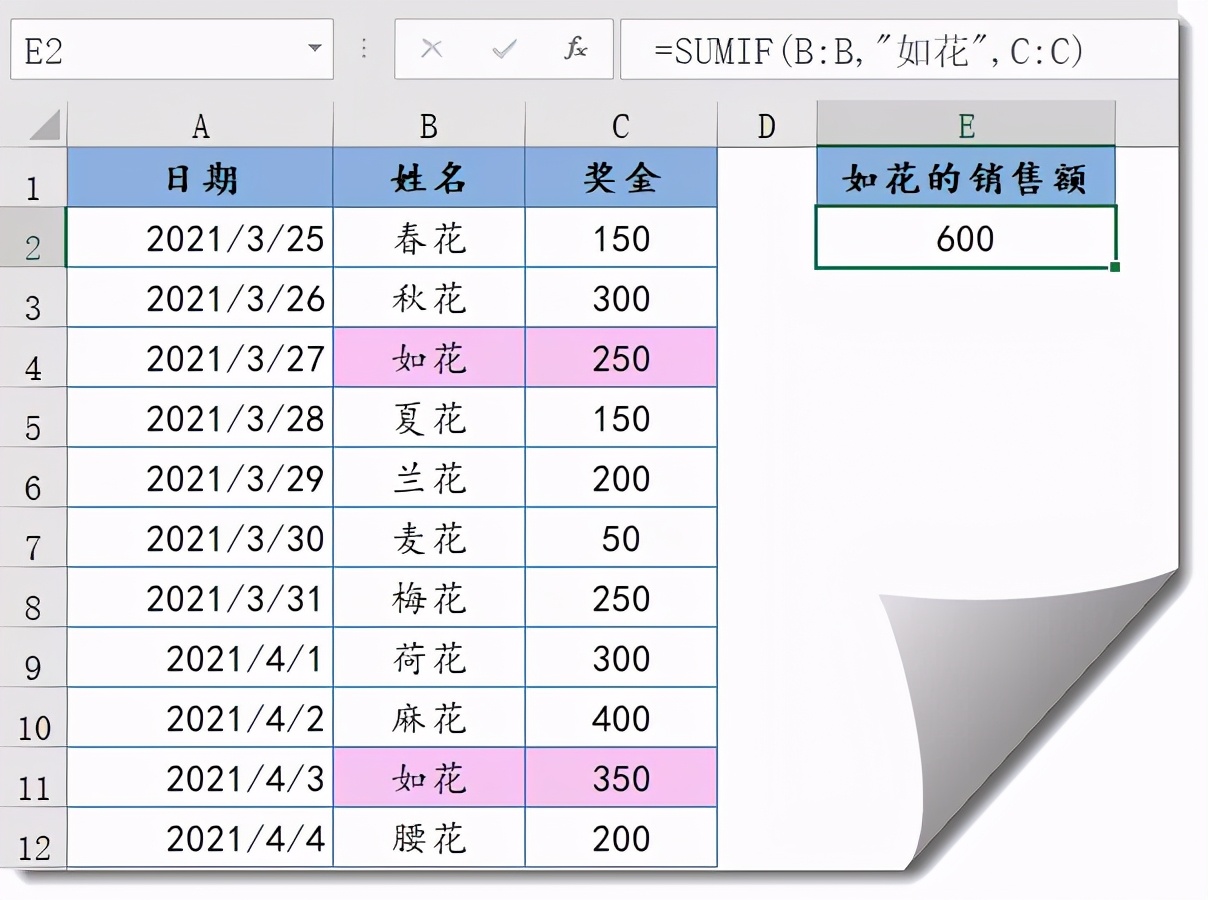
Task: Select column B header
Action: click(x=428, y=126)
